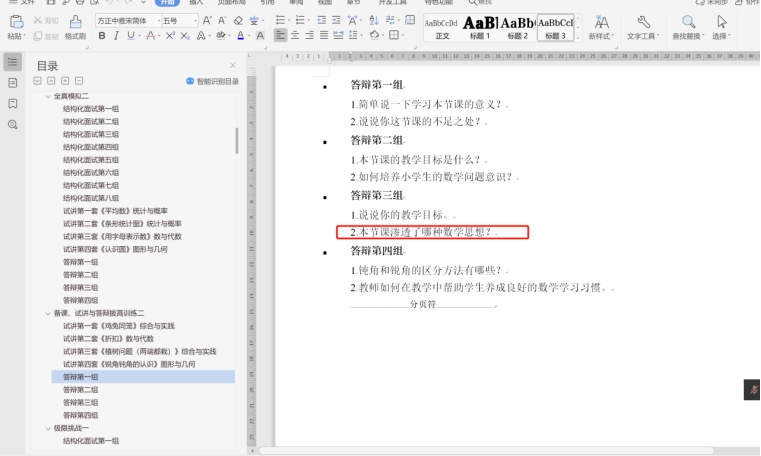The height and width of the screenshot is (456, 761).
Task: Click the 智能识别目录 button
Action: click(212, 81)
